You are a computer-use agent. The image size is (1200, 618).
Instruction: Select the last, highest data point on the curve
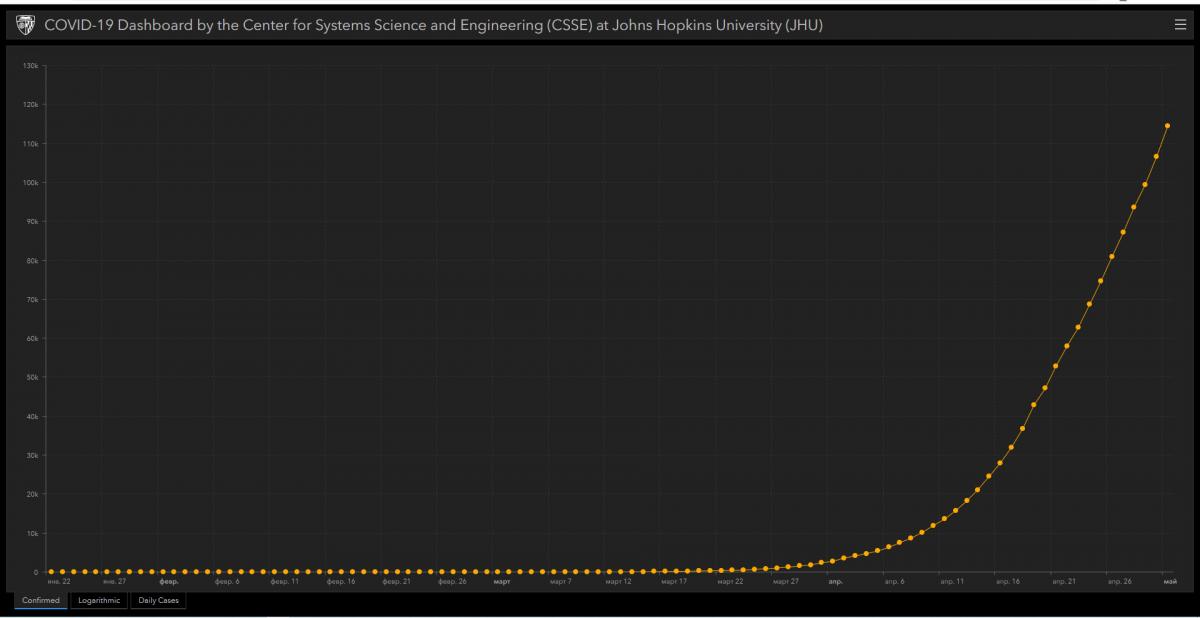coord(1167,126)
